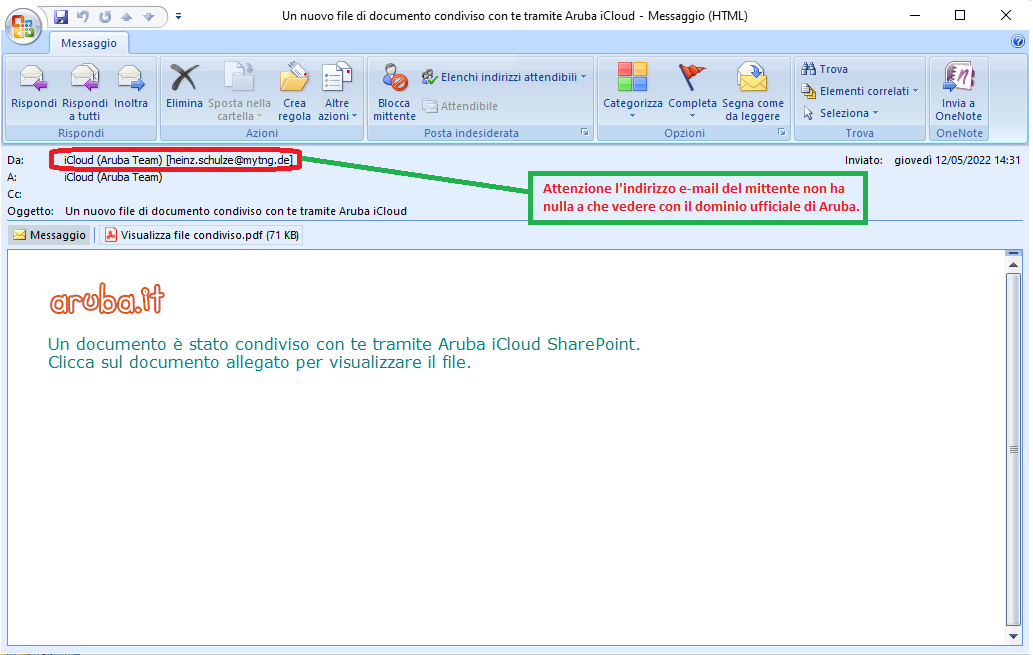Send message via Invia a OneNote
Screen dimensions: 1033x655
click(x=958, y=92)
